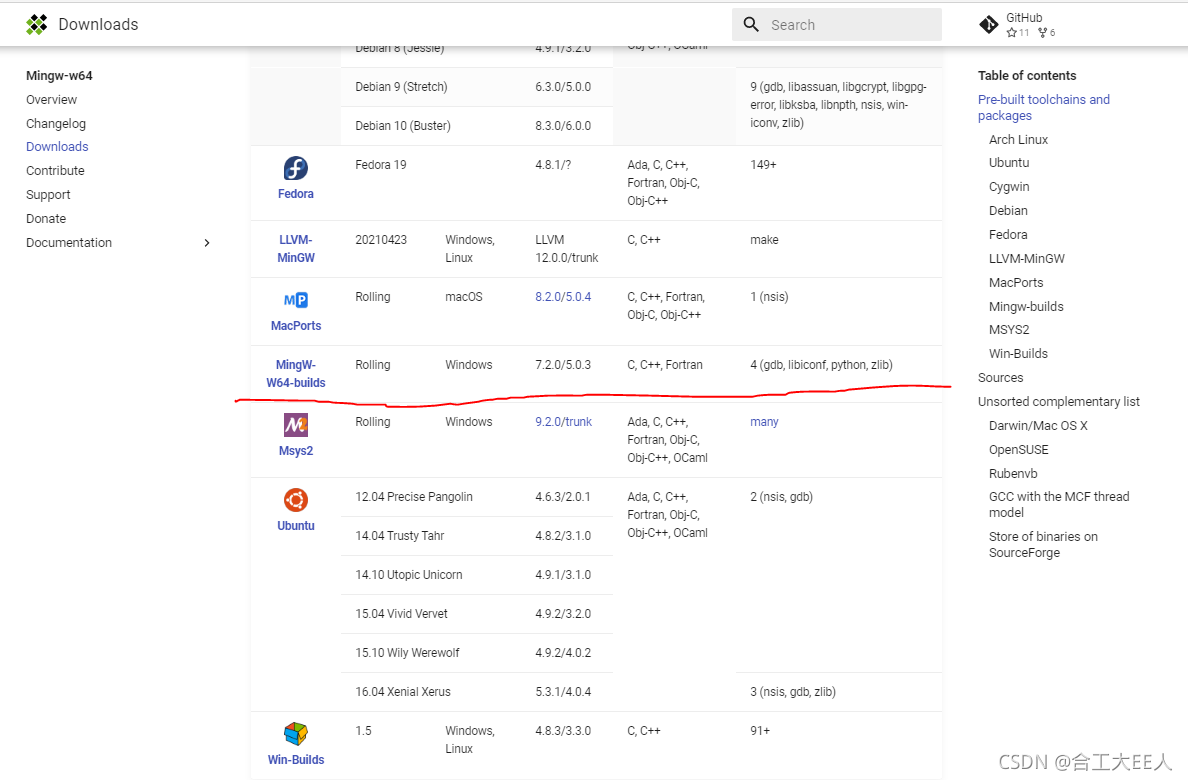Screen dimensions: 1188x780
Task: Click the 'Debian 9 (Stretch)' cell
Action: click(402, 86)
